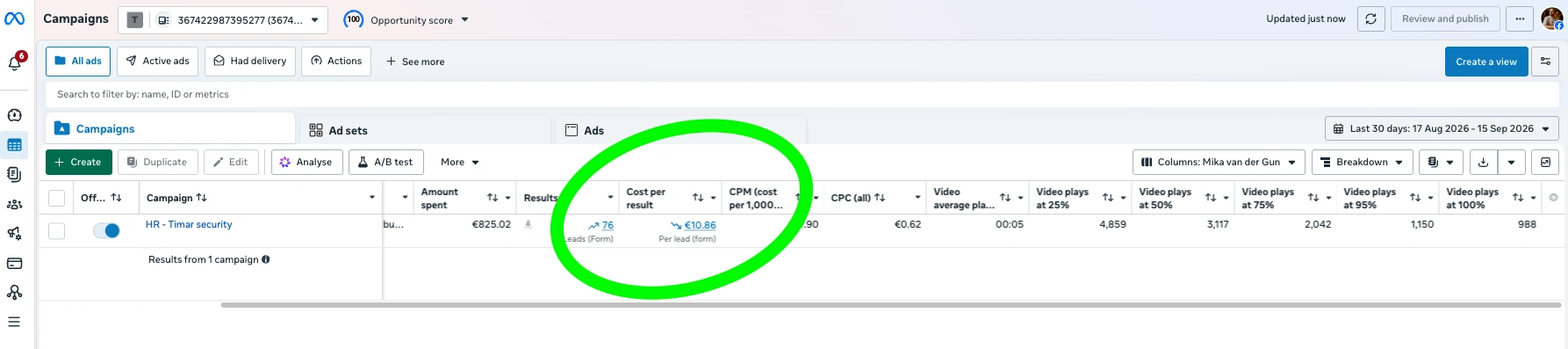The image size is (1568, 349).
Task: Click the 00:05 video average play value
Action: [x=1010, y=225]
